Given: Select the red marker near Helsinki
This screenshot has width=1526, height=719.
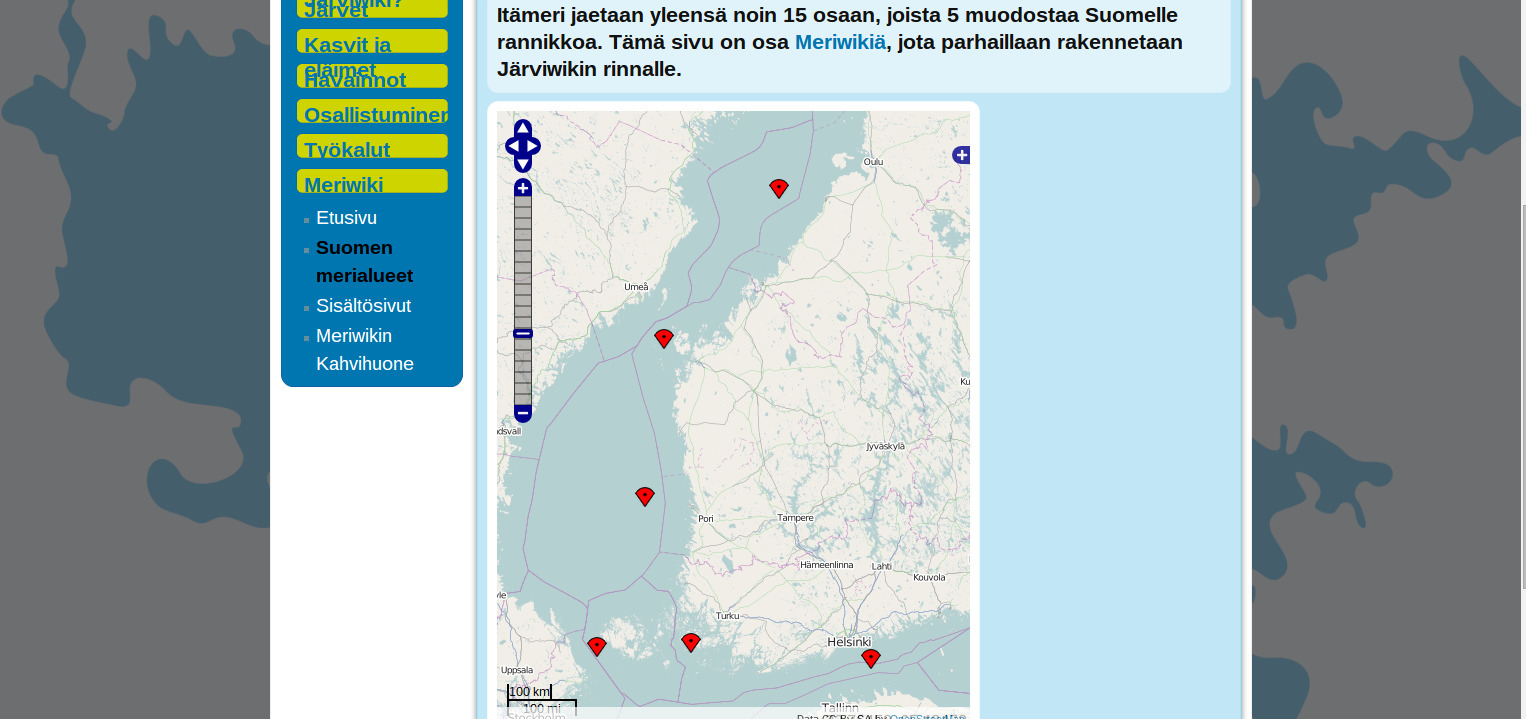Looking at the screenshot, I should [870, 658].
